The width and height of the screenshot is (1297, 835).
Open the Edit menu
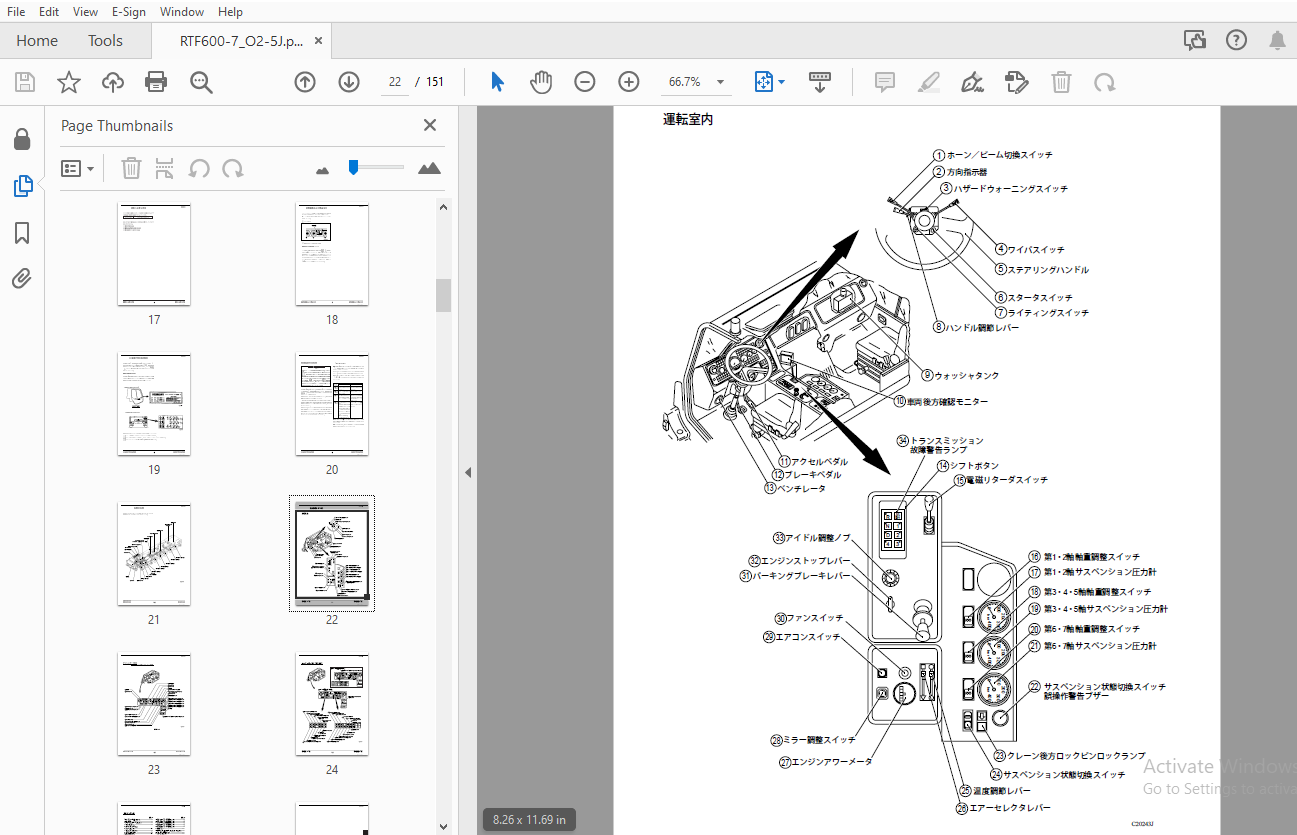(x=48, y=11)
